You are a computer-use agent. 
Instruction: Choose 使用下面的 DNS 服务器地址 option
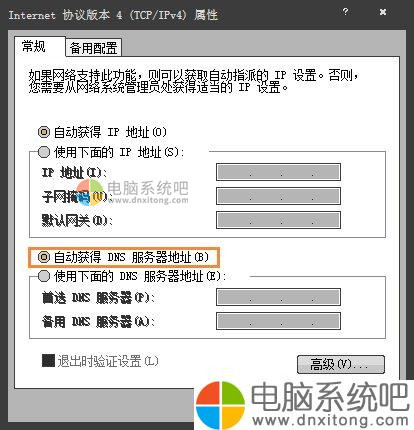tap(44, 276)
